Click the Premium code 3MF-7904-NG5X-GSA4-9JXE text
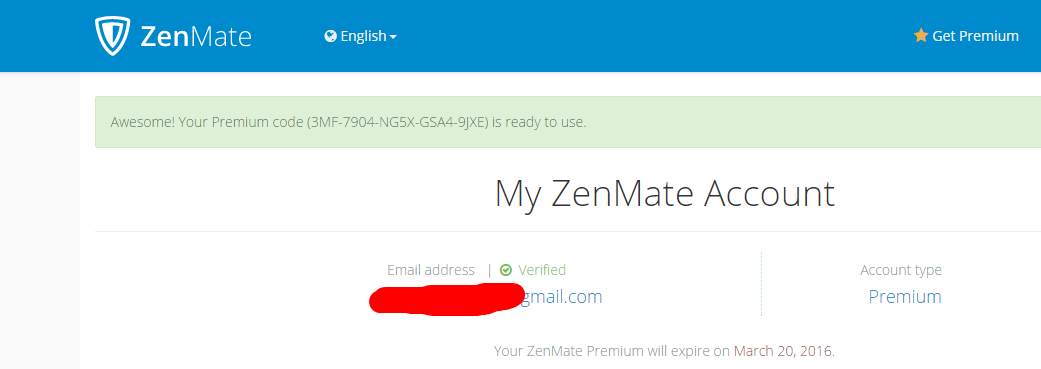1041x369 pixels. 399,123
